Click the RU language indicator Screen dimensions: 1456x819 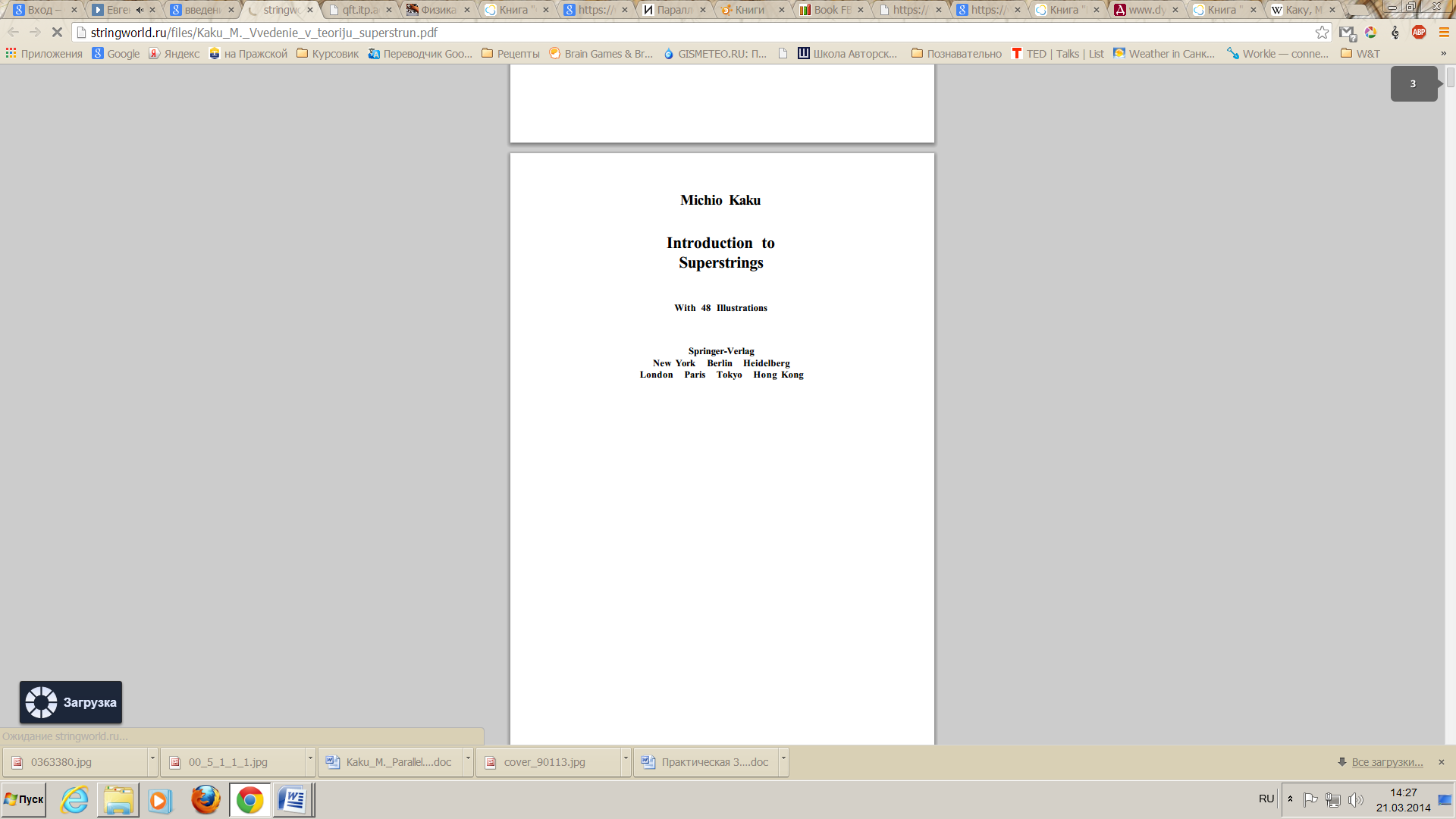click(x=1266, y=799)
